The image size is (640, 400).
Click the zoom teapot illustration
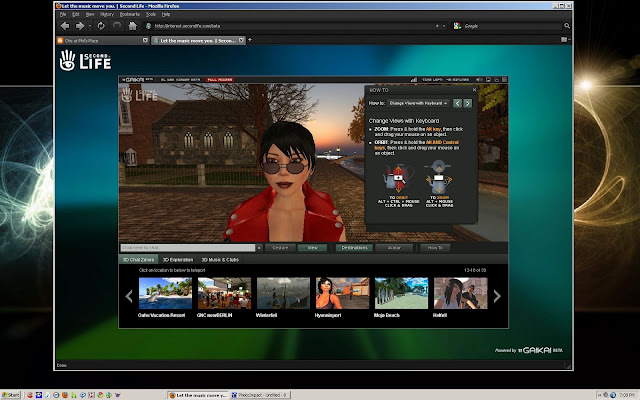coord(438,177)
